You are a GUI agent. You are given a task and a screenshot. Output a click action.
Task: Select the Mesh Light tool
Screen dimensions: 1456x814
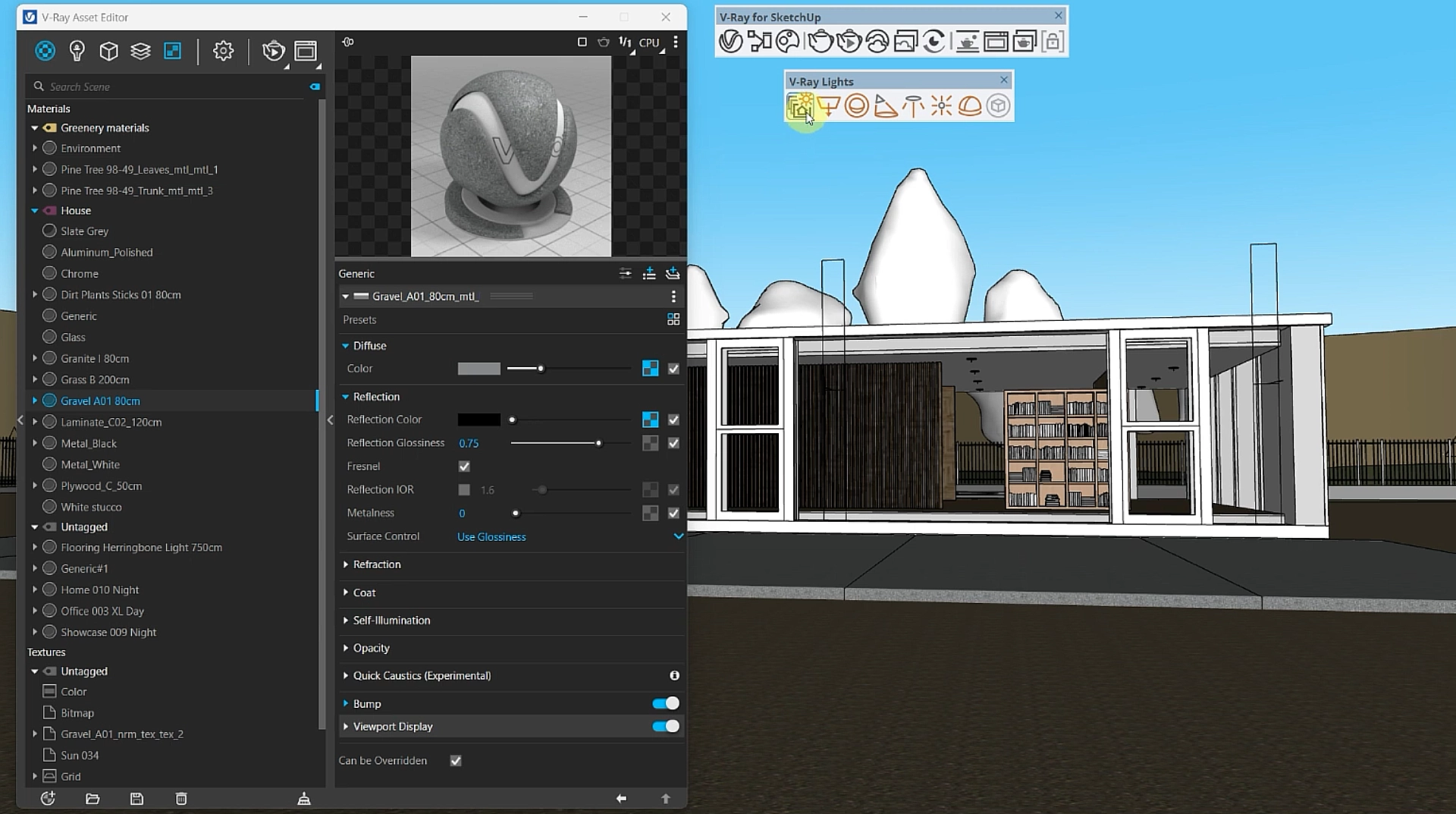tap(998, 106)
